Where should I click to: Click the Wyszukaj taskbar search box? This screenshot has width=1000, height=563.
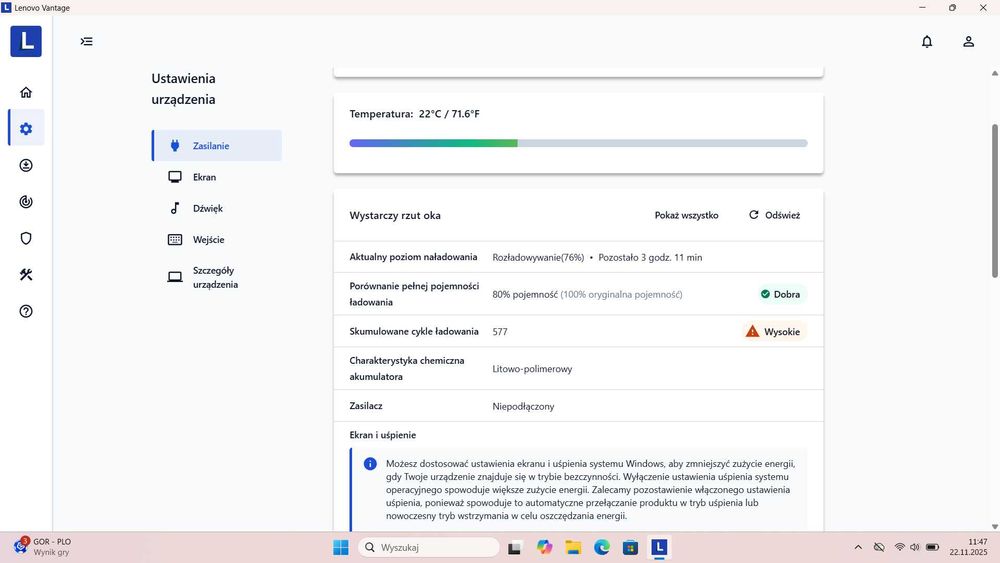coord(429,547)
